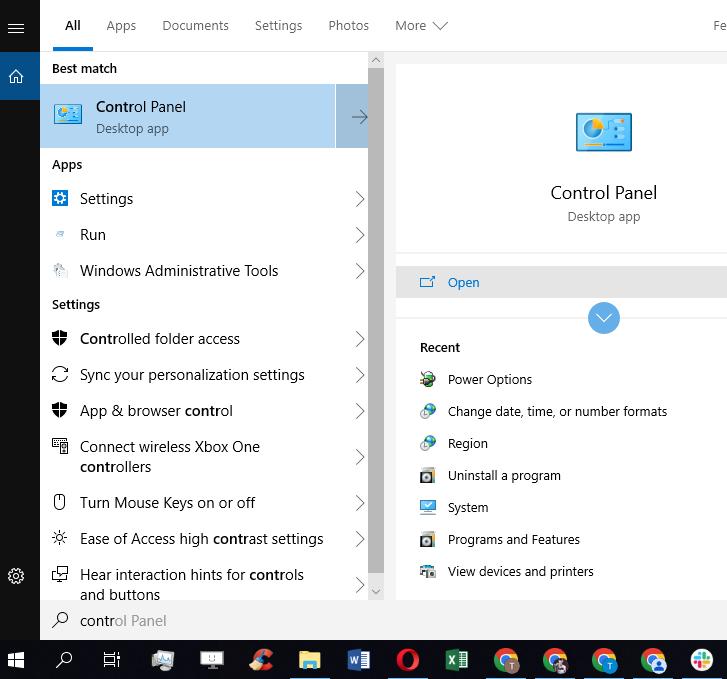
Task: Open the hamburger menu in the Start sidebar
Action: (16, 28)
